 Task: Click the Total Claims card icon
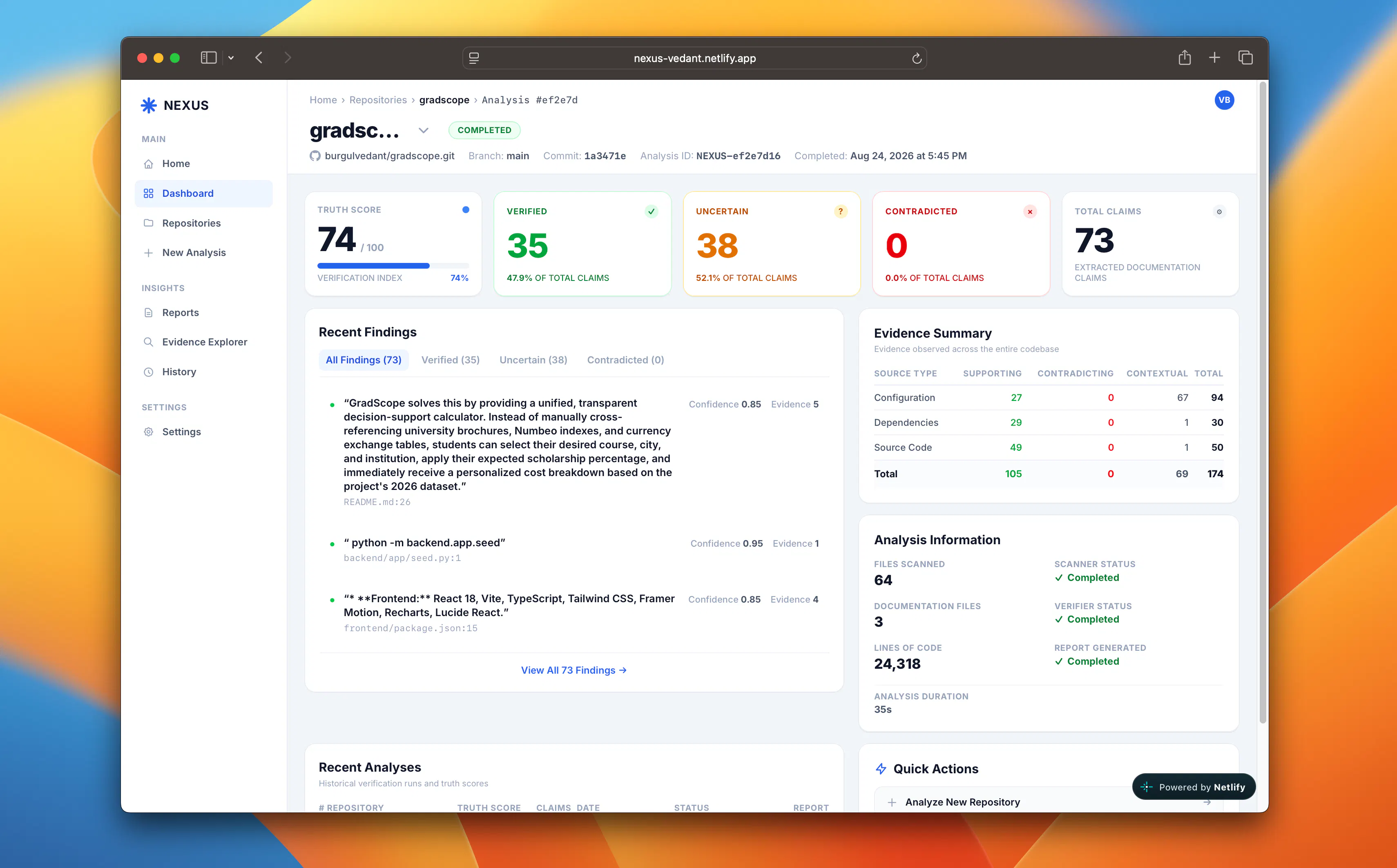click(1219, 211)
